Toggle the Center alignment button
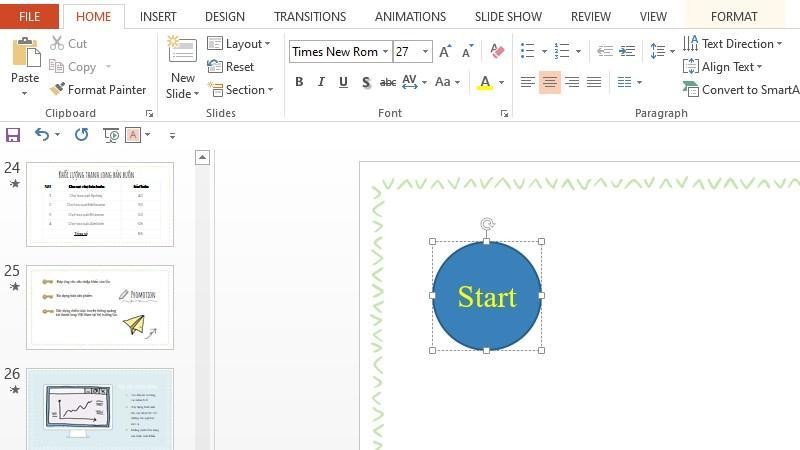This screenshot has height=450, width=800. coord(549,82)
